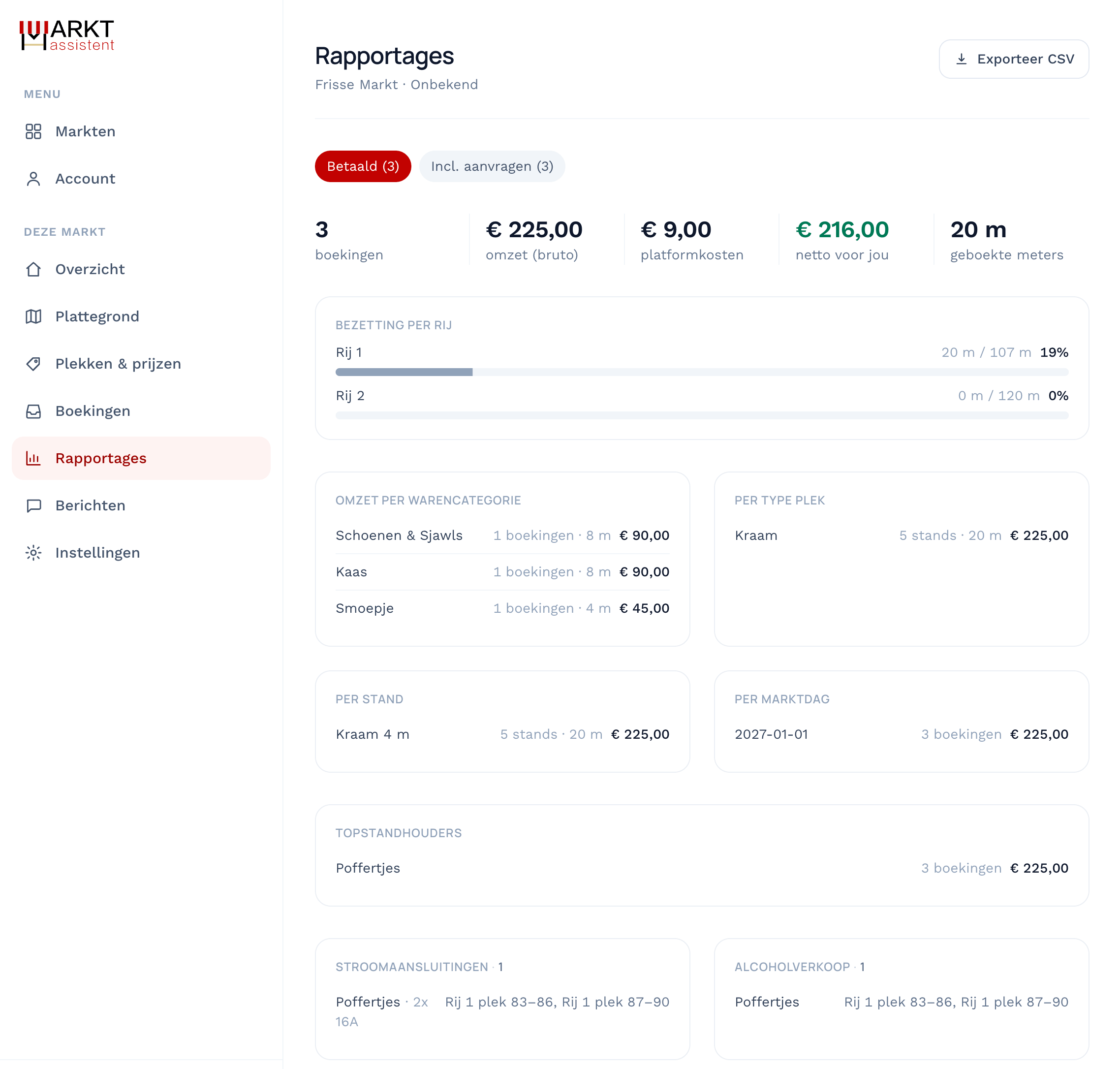Click the 16A power rating label
The height and width of the screenshot is (1069, 1120).
347,1022
